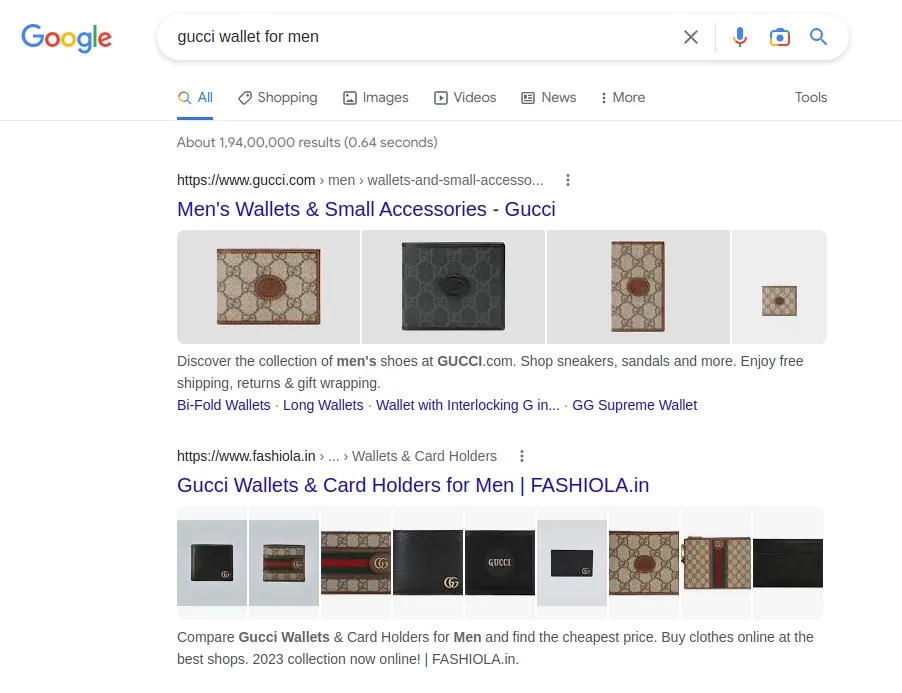Open three-dot menu for fashiola.in result
This screenshot has width=902, height=693.
tap(522, 456)
